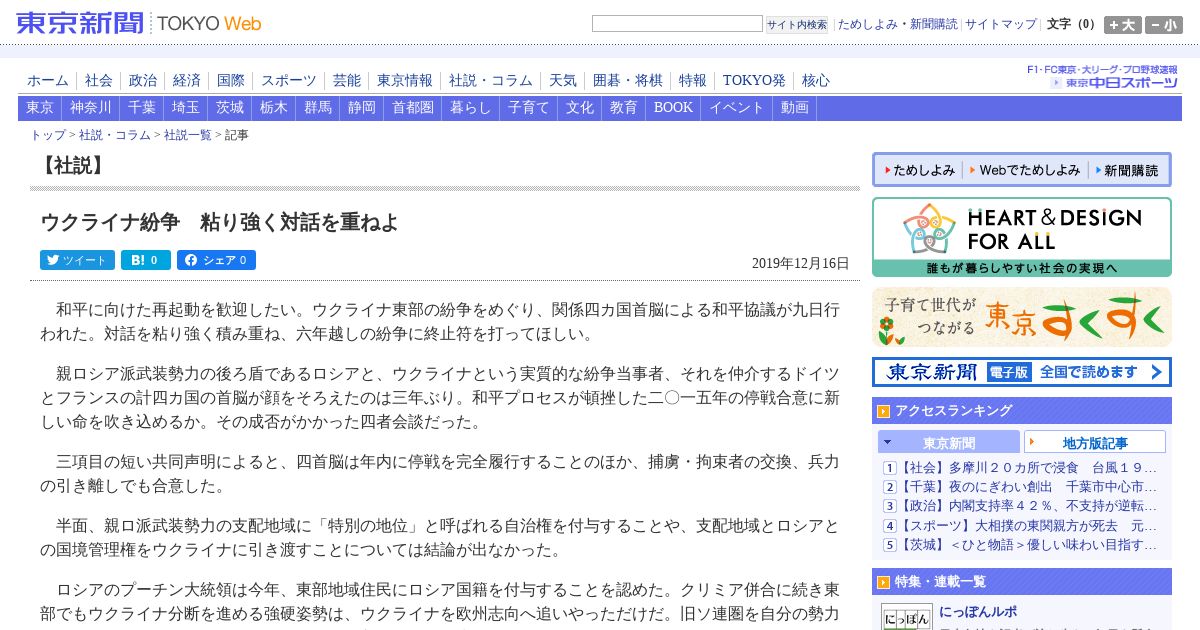Open the 東京新聞 電子版 banner
This screenshot has width=1200, height=630.
pyautogui.click(x=1021, y=372)
